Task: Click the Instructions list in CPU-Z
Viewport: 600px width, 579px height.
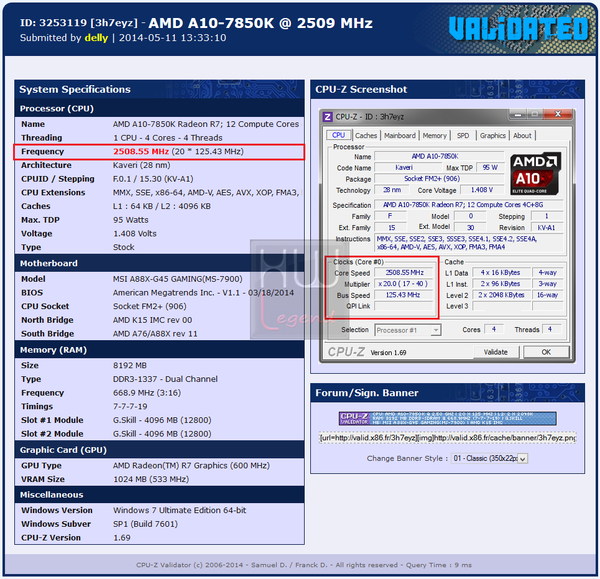Action: coord(468,243)
